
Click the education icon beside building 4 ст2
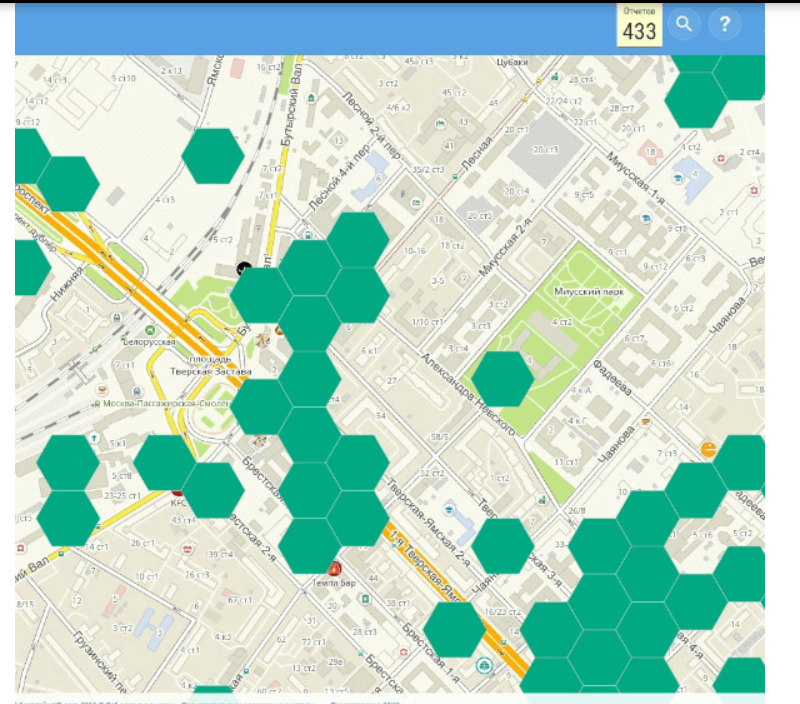click(x=678, y=178)
